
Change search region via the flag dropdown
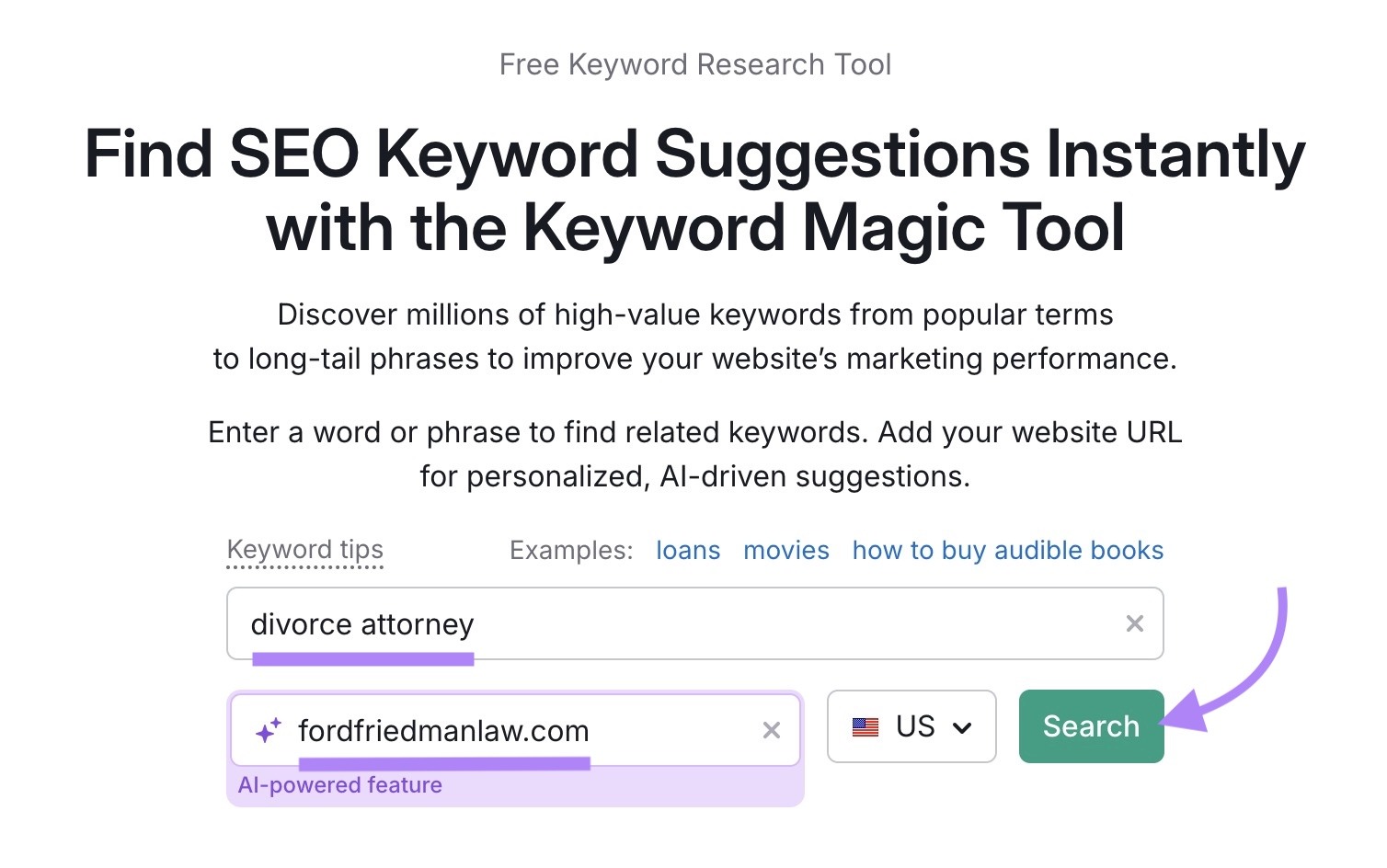coord(911,726)
